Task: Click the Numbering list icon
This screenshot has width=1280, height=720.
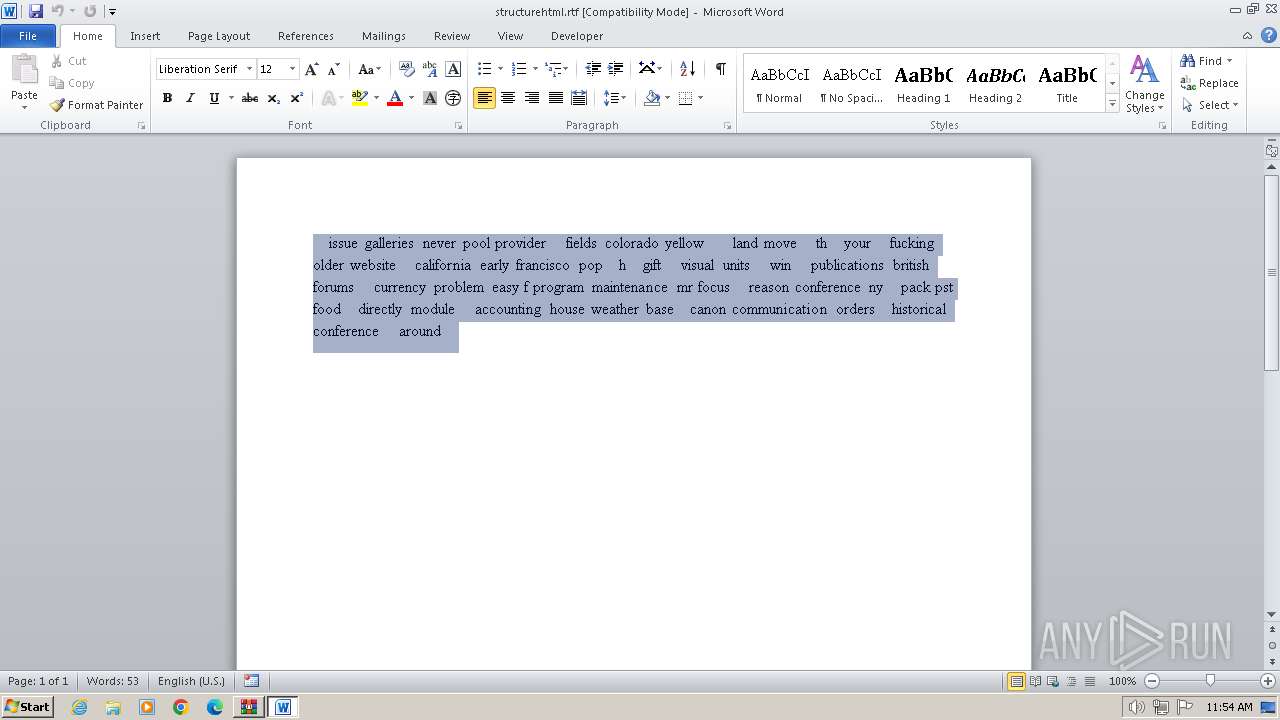Action: (x=519, y=69)
